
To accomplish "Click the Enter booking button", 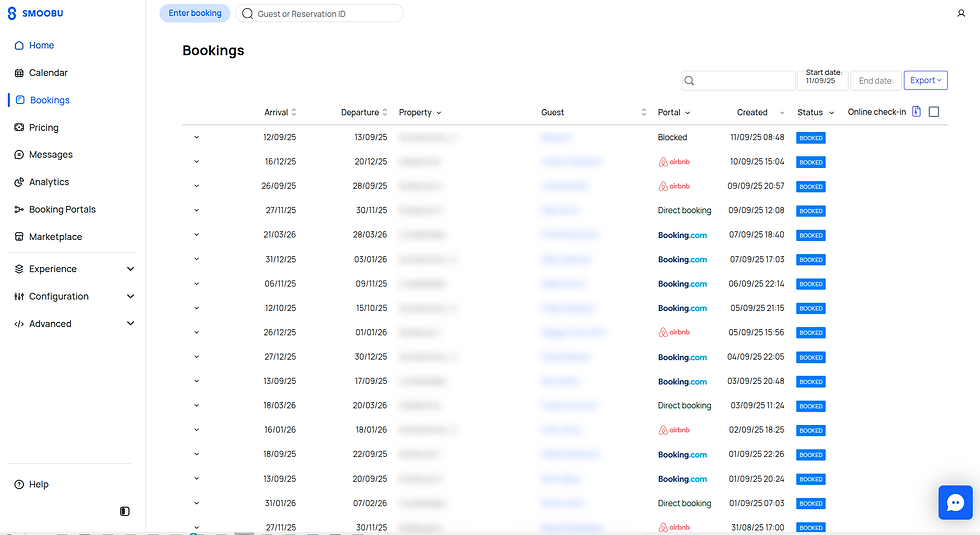I will click(x=195, y=13).
